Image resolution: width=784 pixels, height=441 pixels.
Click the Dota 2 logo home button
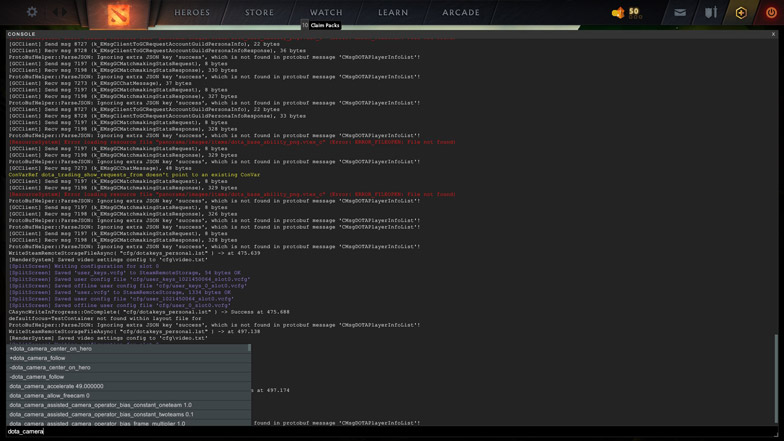[118, 14]
